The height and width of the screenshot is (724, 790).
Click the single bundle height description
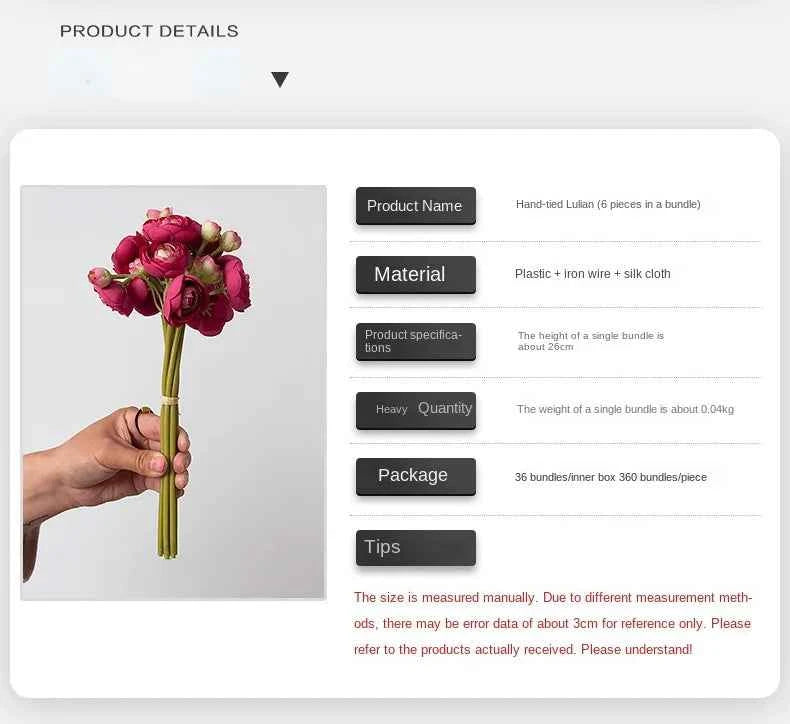[x=590, y=341]
